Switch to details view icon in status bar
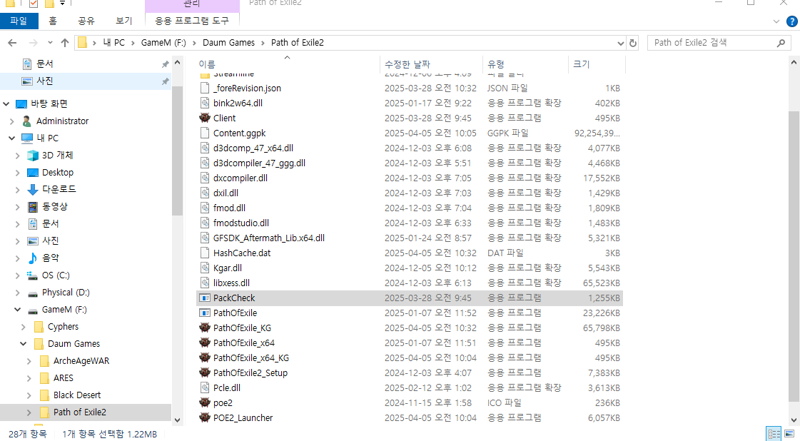This screenshot has width=800, height=441. (x=774, y=434)
